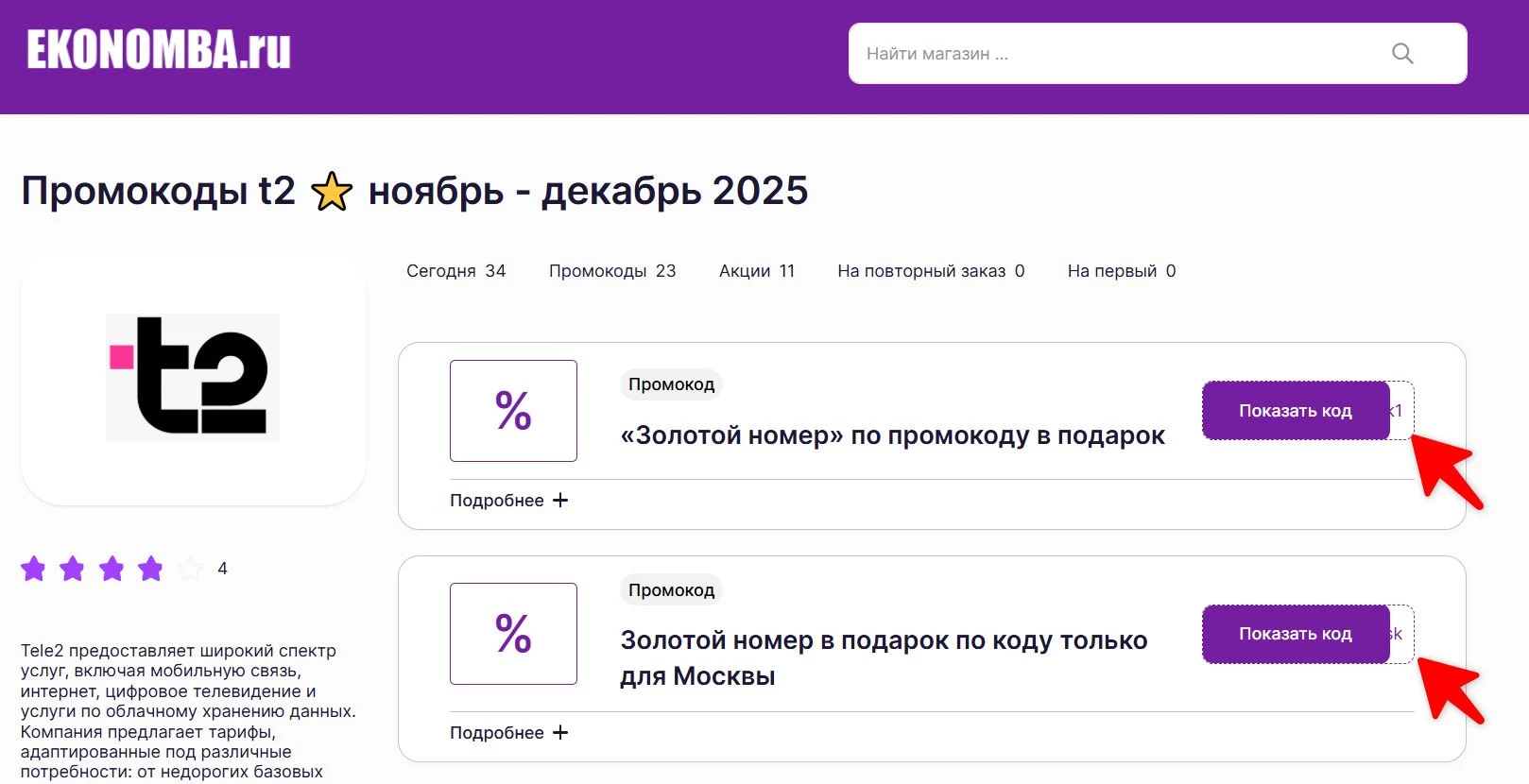Open the '«Золотой номер» по промокоду в подарок' title
Image resolution: width=1529 pixels, height=784 pixels.
tap(892, 435)
